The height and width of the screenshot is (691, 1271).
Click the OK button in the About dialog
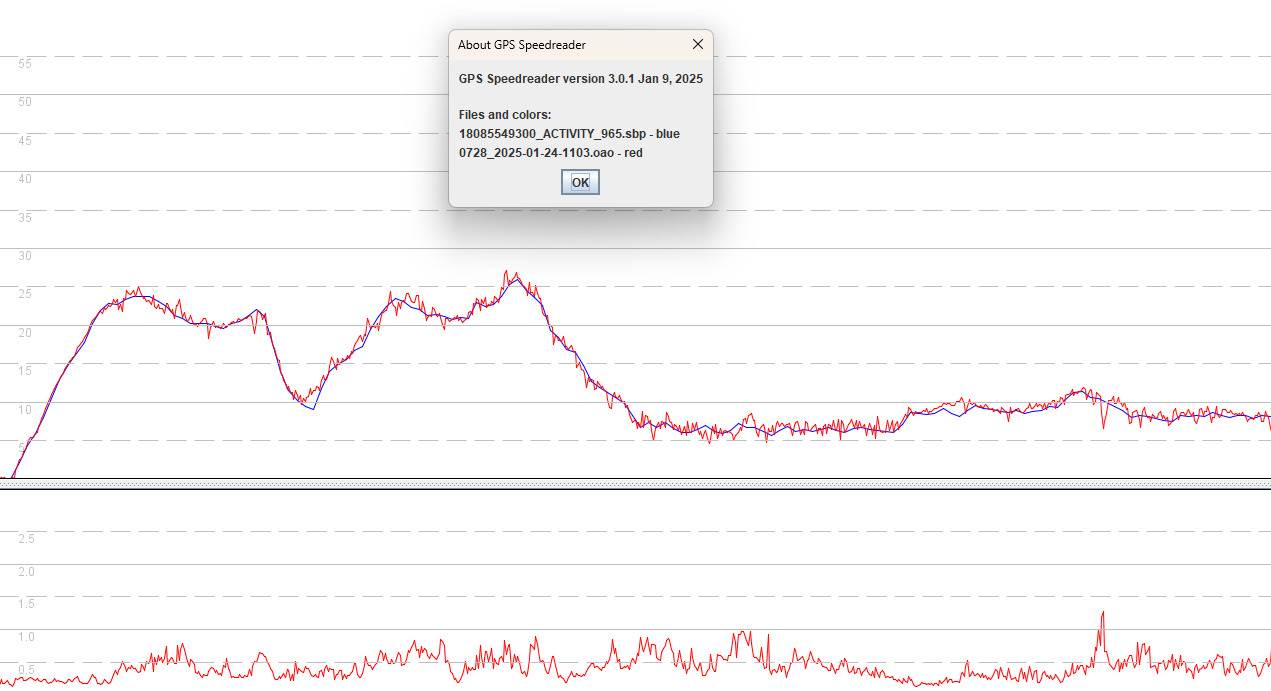click(580, 182)
